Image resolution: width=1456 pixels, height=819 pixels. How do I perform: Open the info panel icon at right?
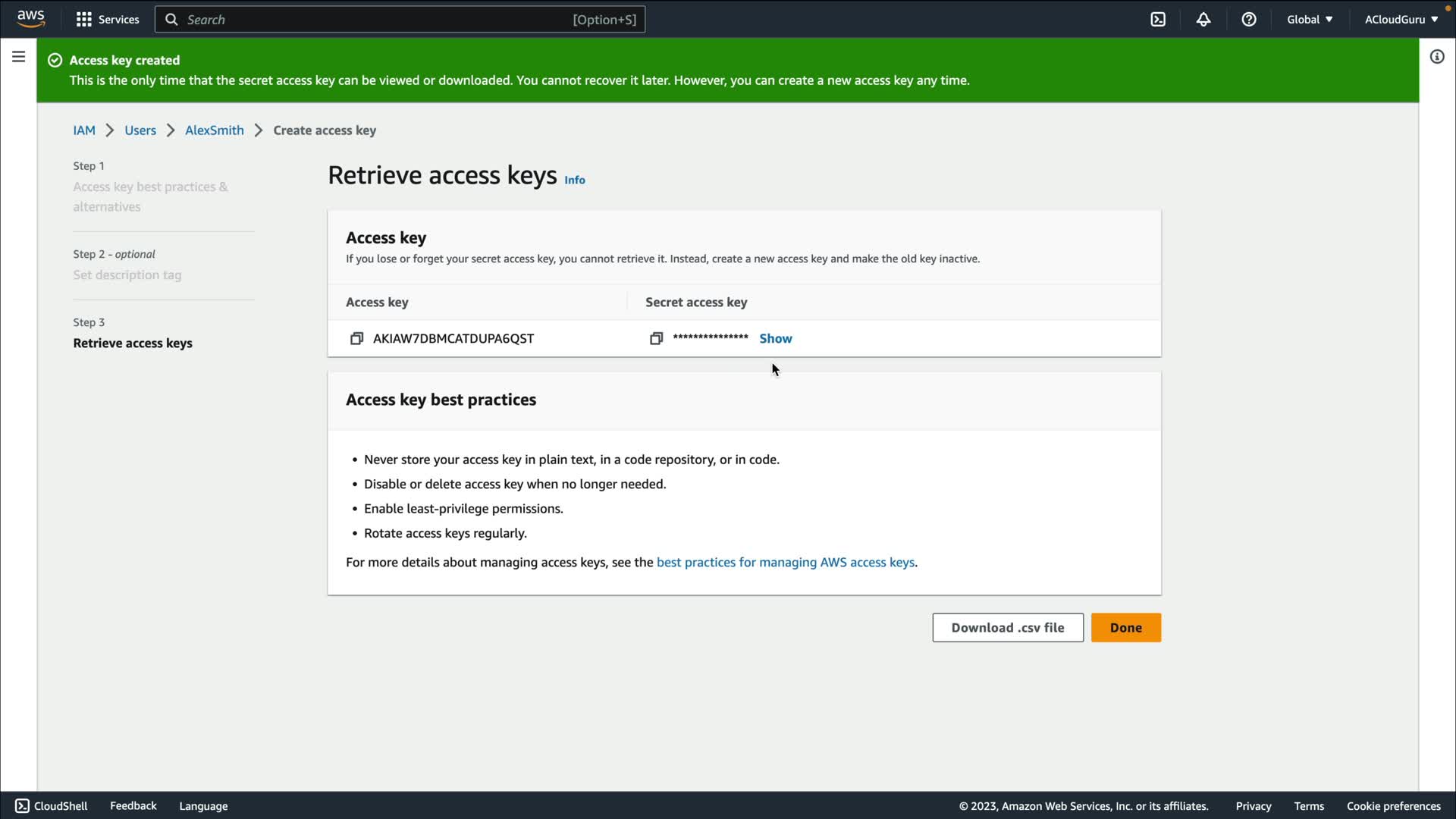tap(1437, 57)
